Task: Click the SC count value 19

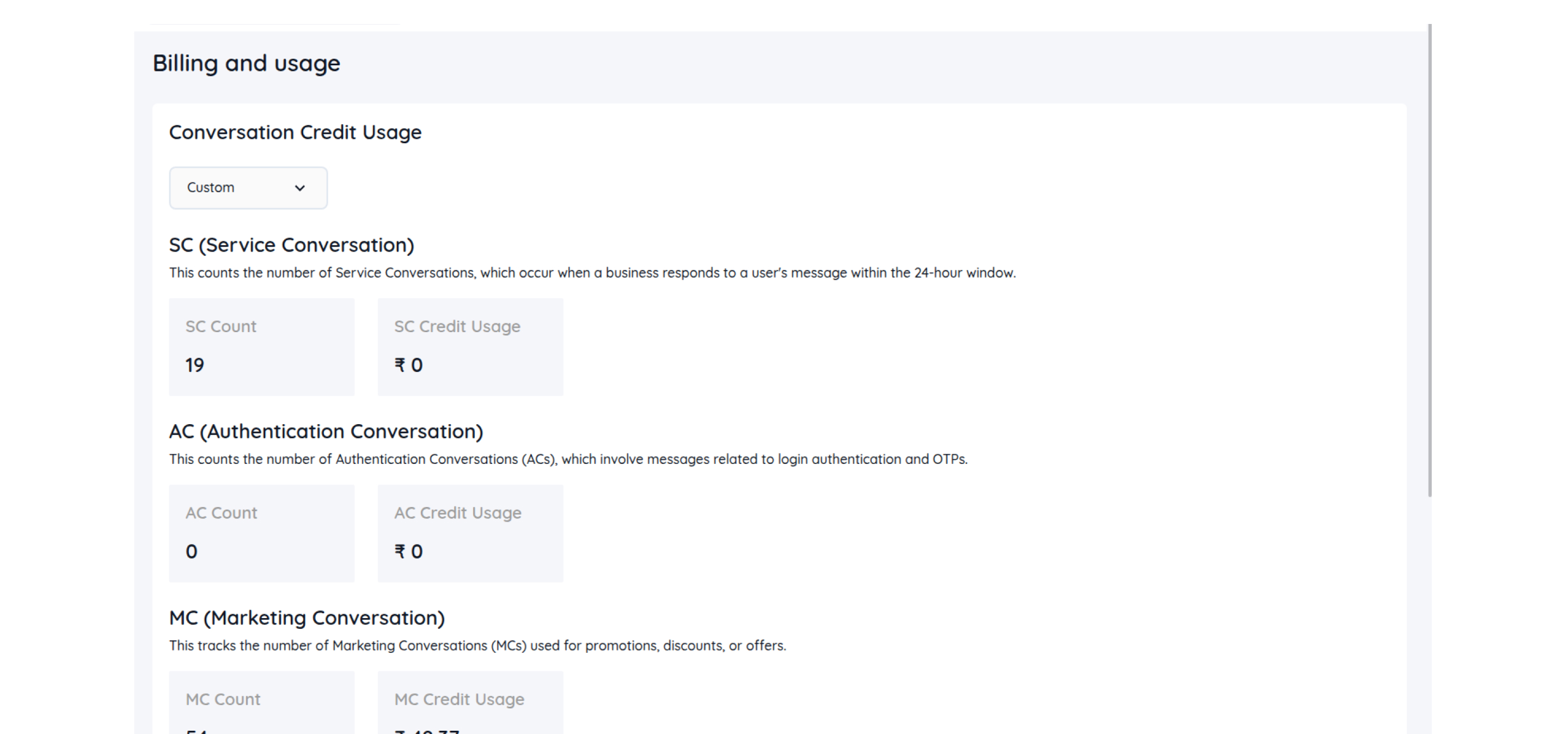Action: (195, 365)
